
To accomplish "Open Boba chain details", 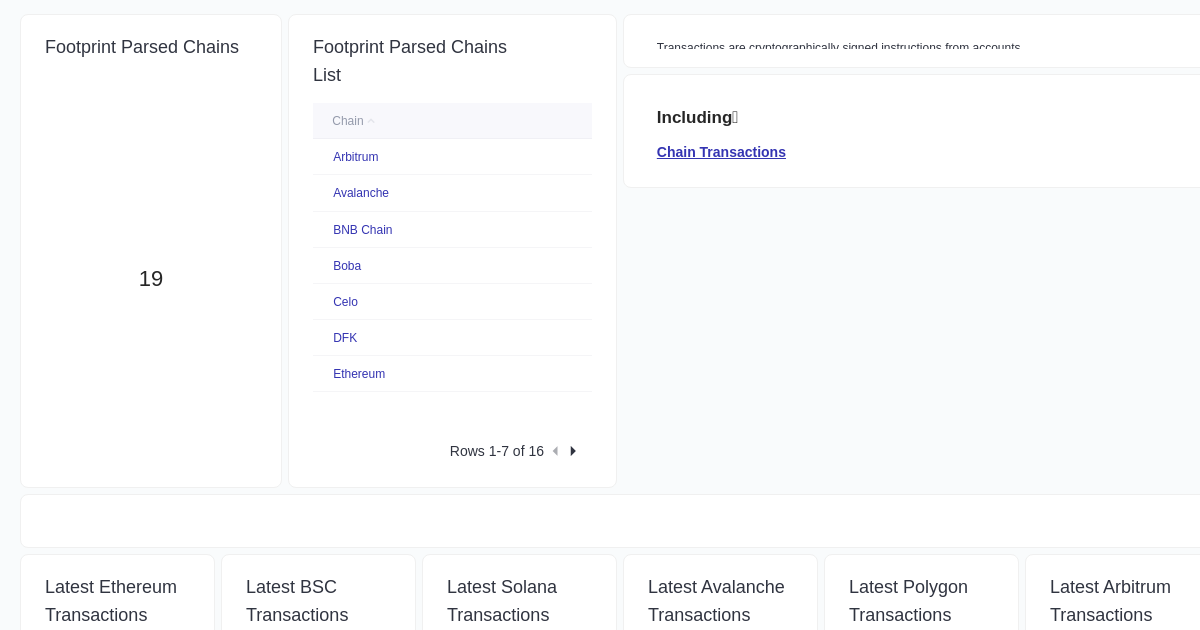I will pos(347,266).
